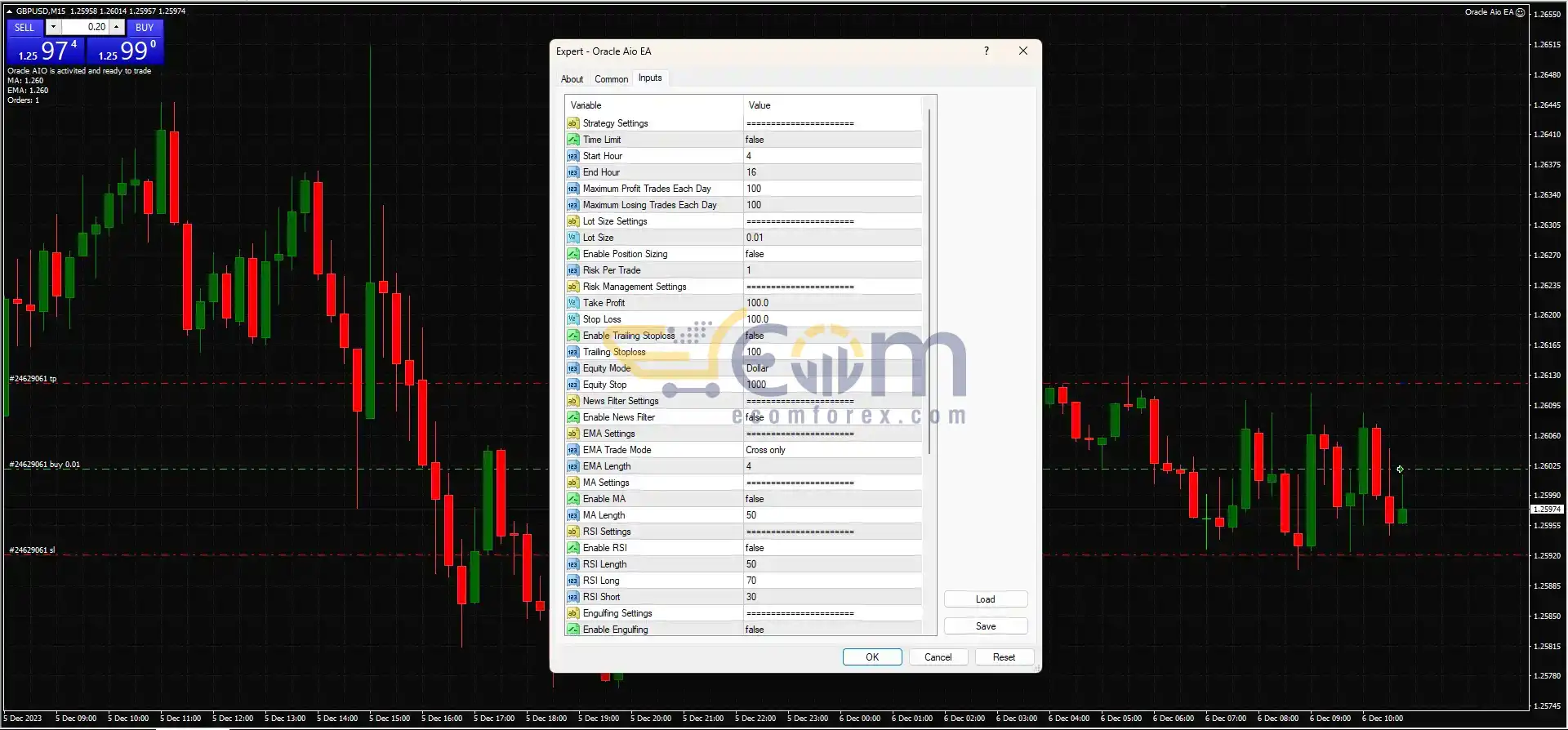Image resolution: width=1568 pixels, height=730 pixels.
Task: Click the inputs list vertical scrollbar
Action: point(929,282)
